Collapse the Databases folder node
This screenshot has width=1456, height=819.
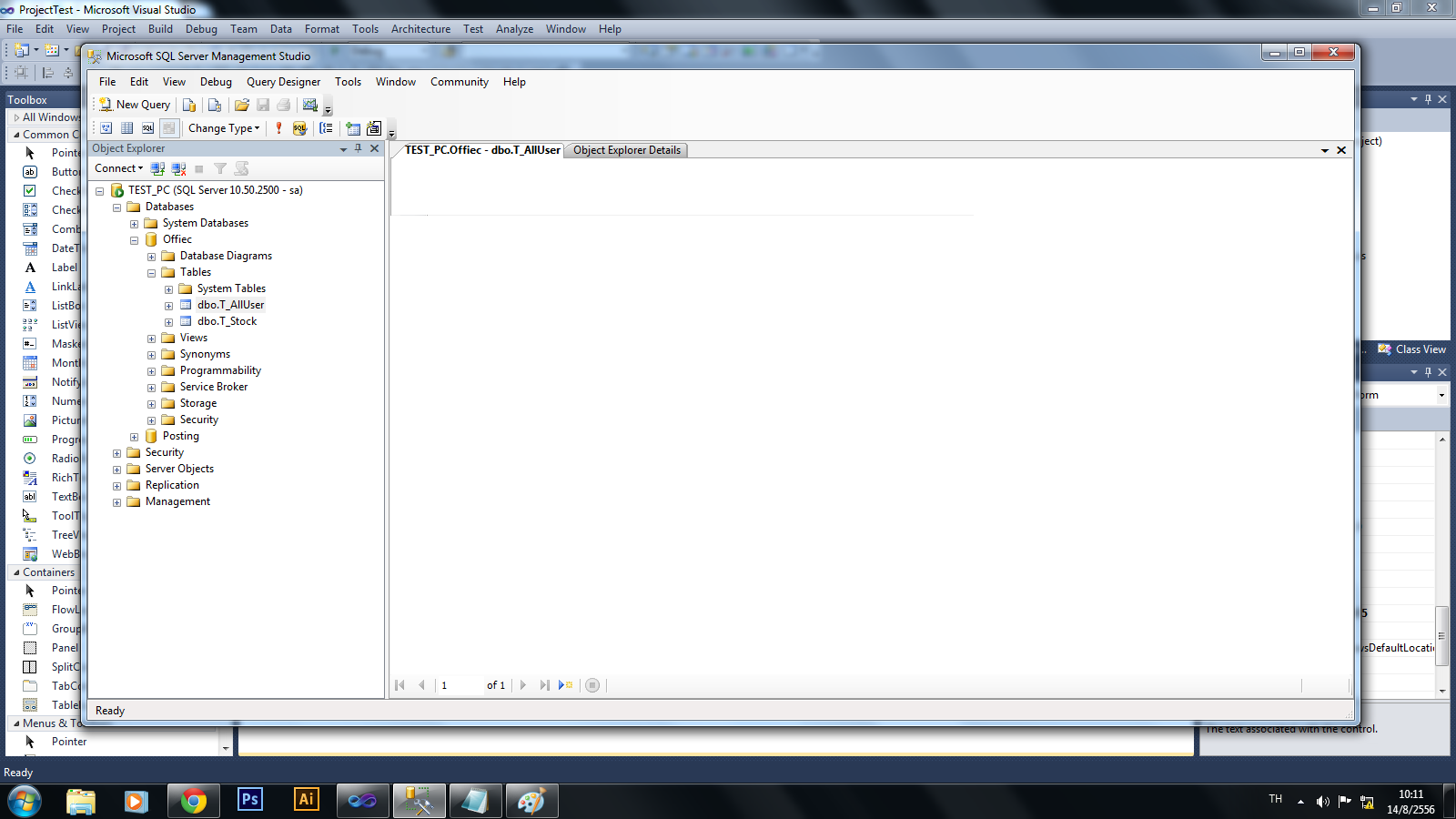(117, 207)
